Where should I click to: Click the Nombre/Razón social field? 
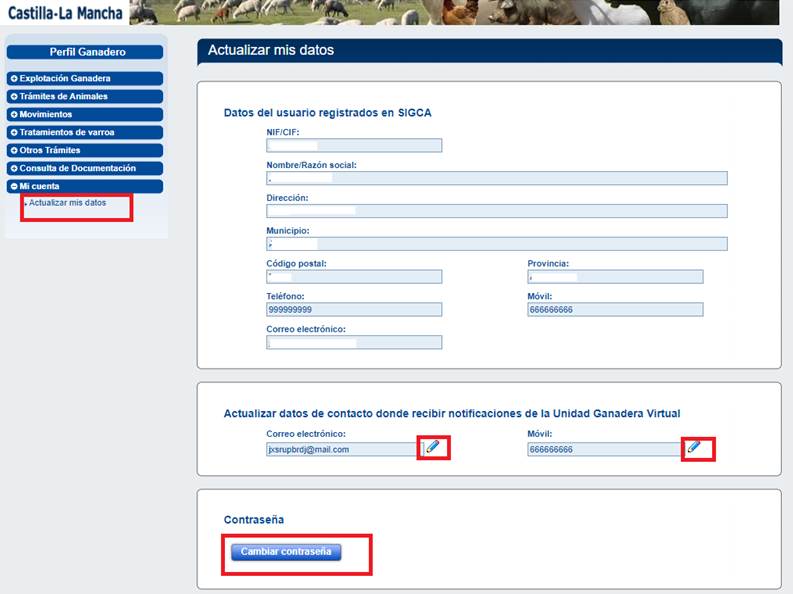[496, 179]
